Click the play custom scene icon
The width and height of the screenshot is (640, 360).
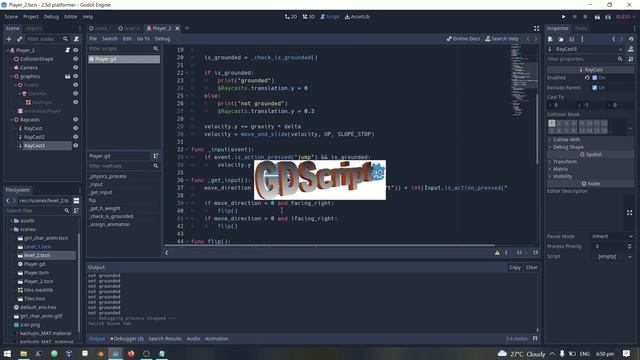608,17
